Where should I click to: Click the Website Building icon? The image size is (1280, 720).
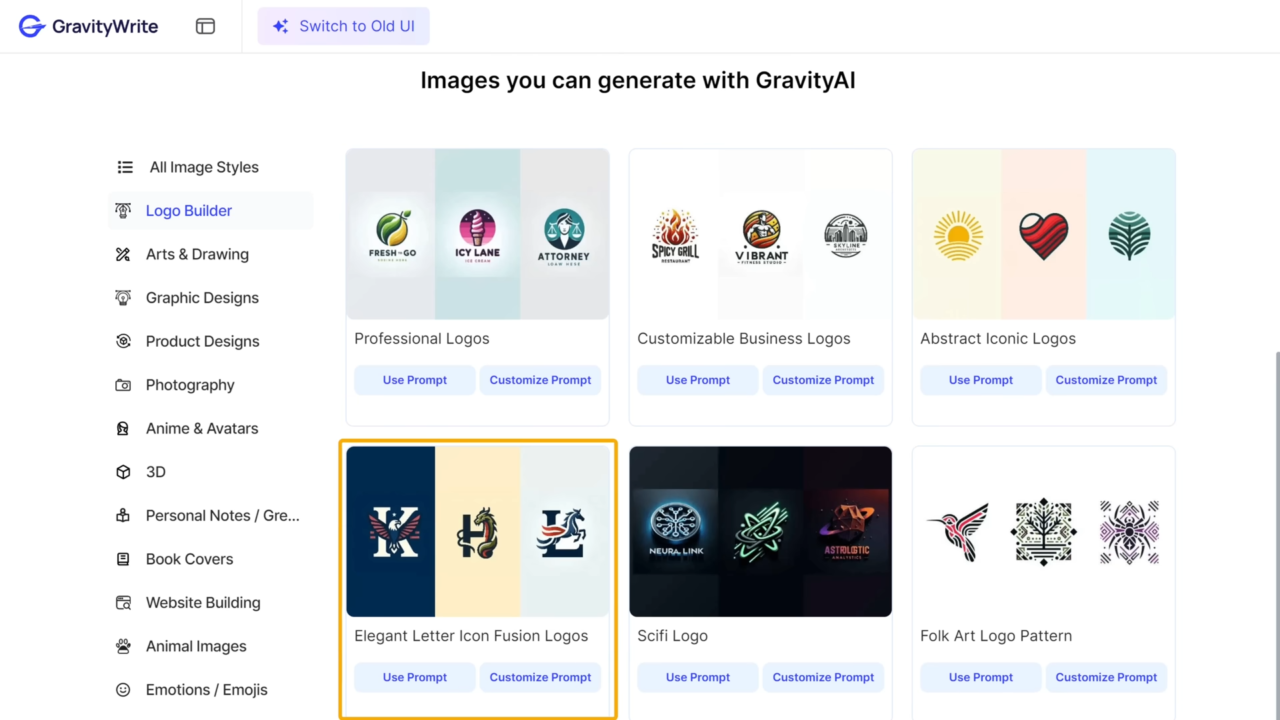[x=123, y=603]
